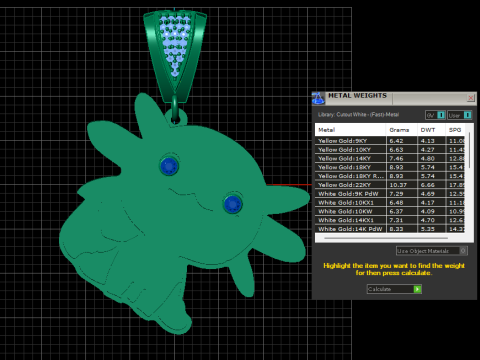Select the lower-right blue gemstone eye

tap(233, 204)
